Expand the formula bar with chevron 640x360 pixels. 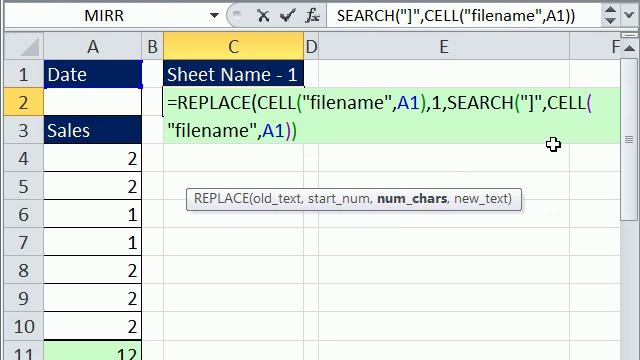(629, 15)
